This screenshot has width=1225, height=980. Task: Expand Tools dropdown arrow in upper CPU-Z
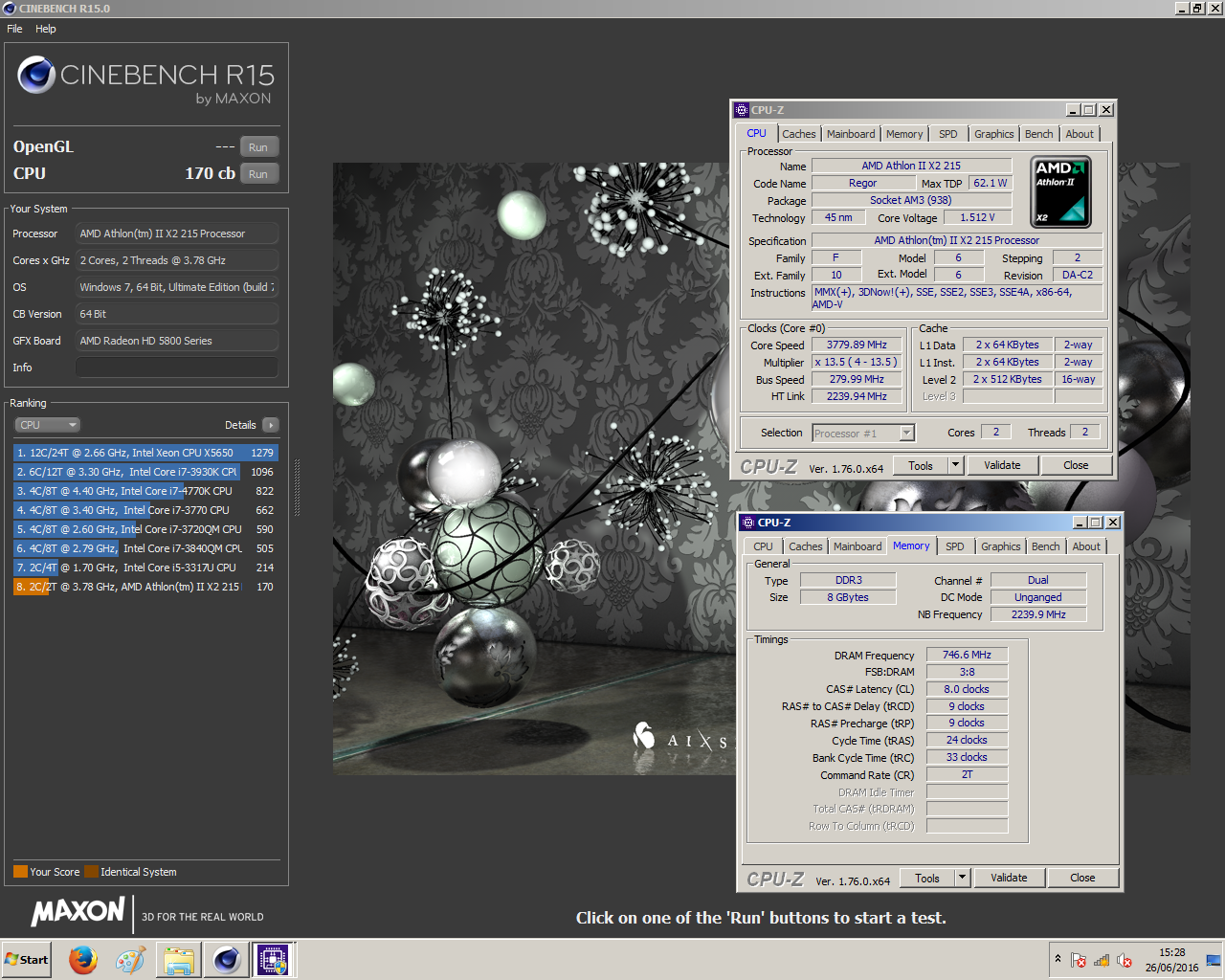(955, 466)
